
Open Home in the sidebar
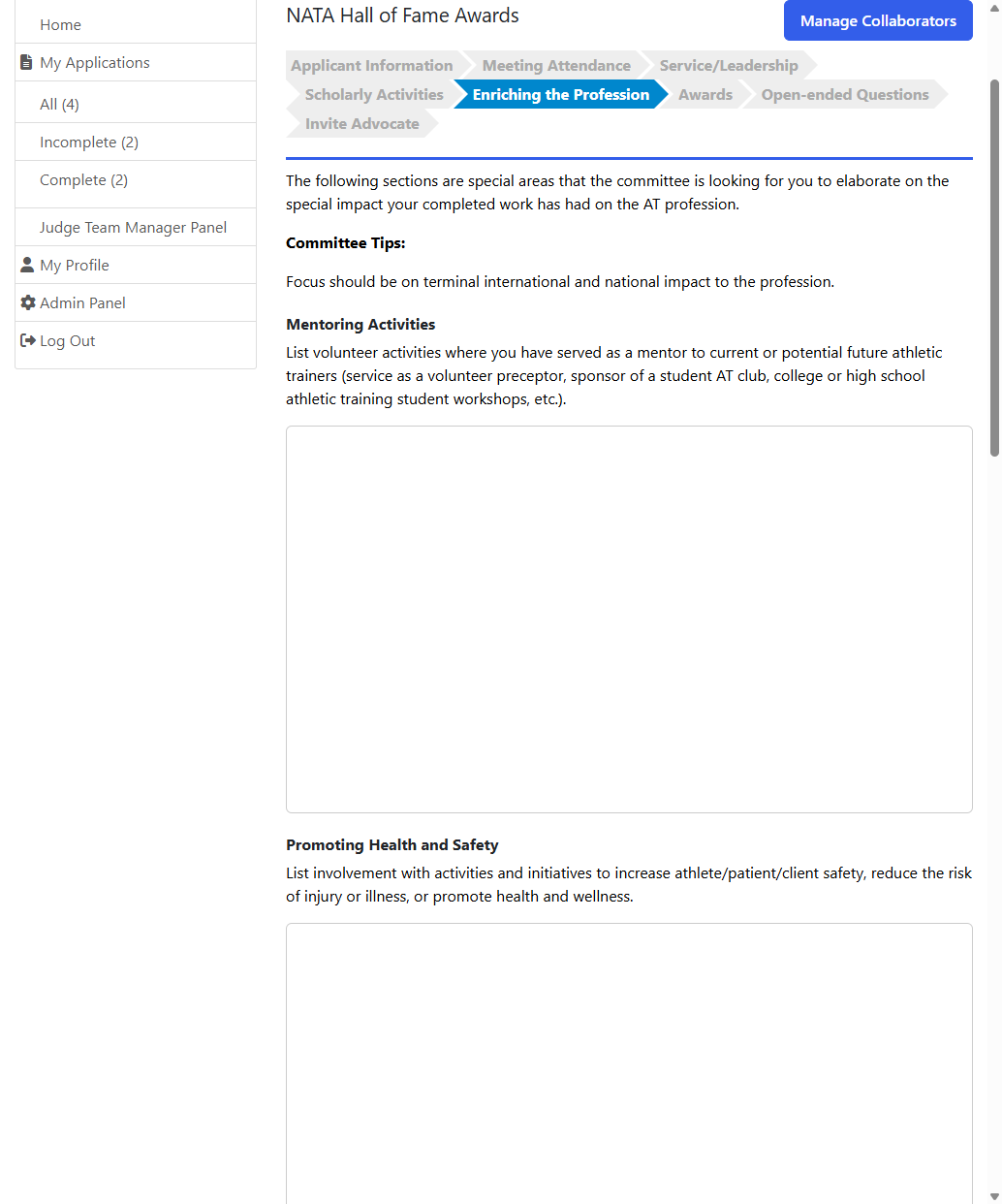60,24
